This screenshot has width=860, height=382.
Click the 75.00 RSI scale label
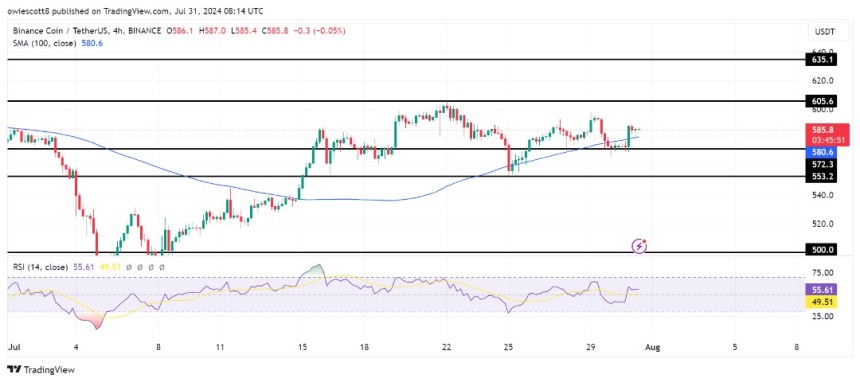pos(824,273)
